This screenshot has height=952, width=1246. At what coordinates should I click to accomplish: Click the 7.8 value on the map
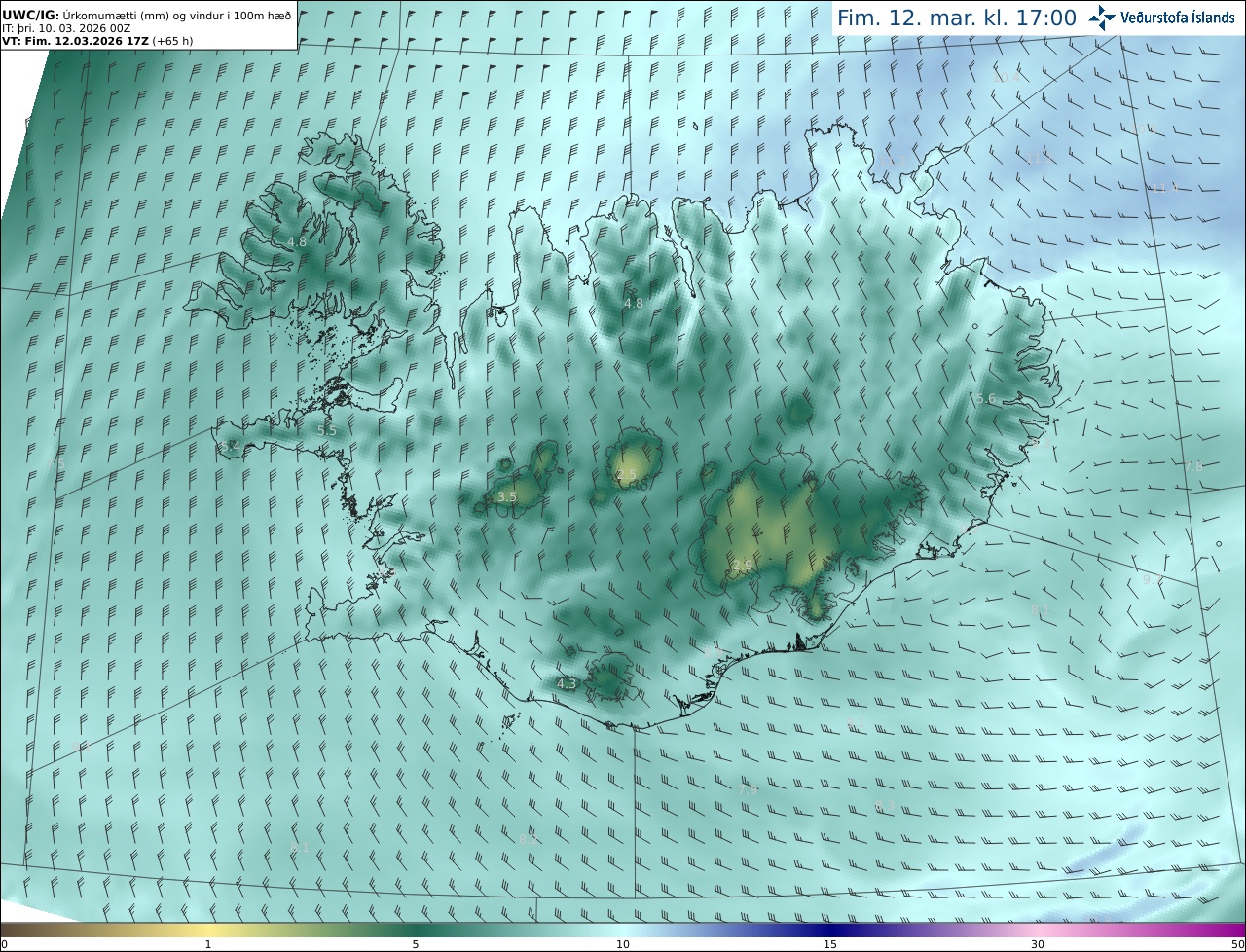1193,466
